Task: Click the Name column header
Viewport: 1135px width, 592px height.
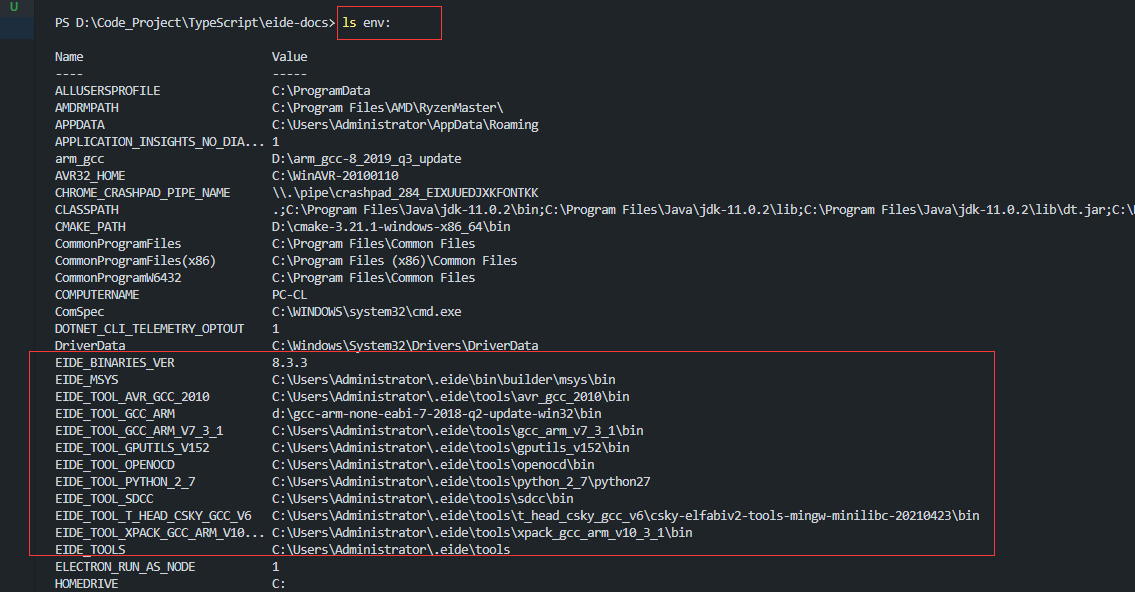Action: (68, 56)
